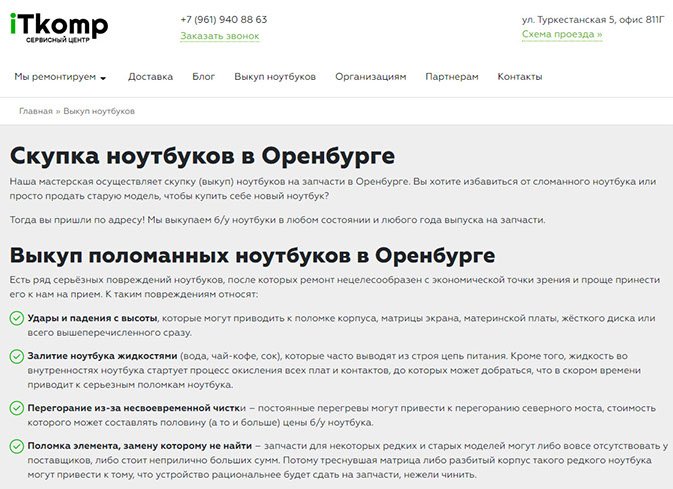The width and height of the screenshot is (673, 489).
Task: Click the Выкуп поломанных ноутбуков в Оренбурге heading
Action: tap(252, 255)
